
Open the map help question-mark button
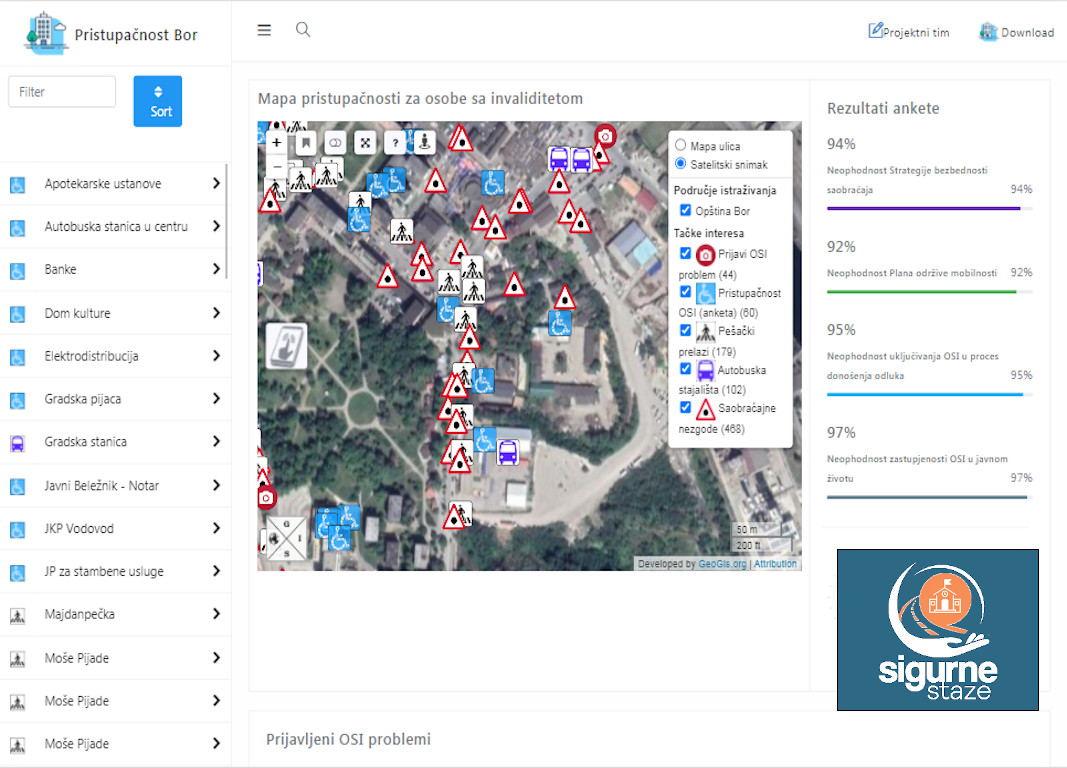[x=396, y=143]
